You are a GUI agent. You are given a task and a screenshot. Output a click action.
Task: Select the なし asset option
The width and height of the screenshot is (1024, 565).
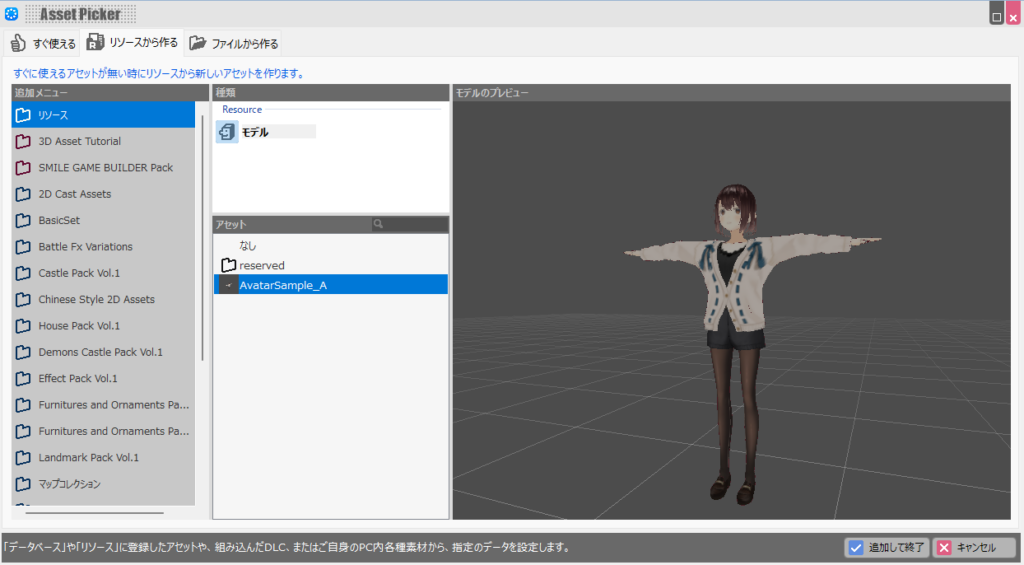[x=248, y=245]
